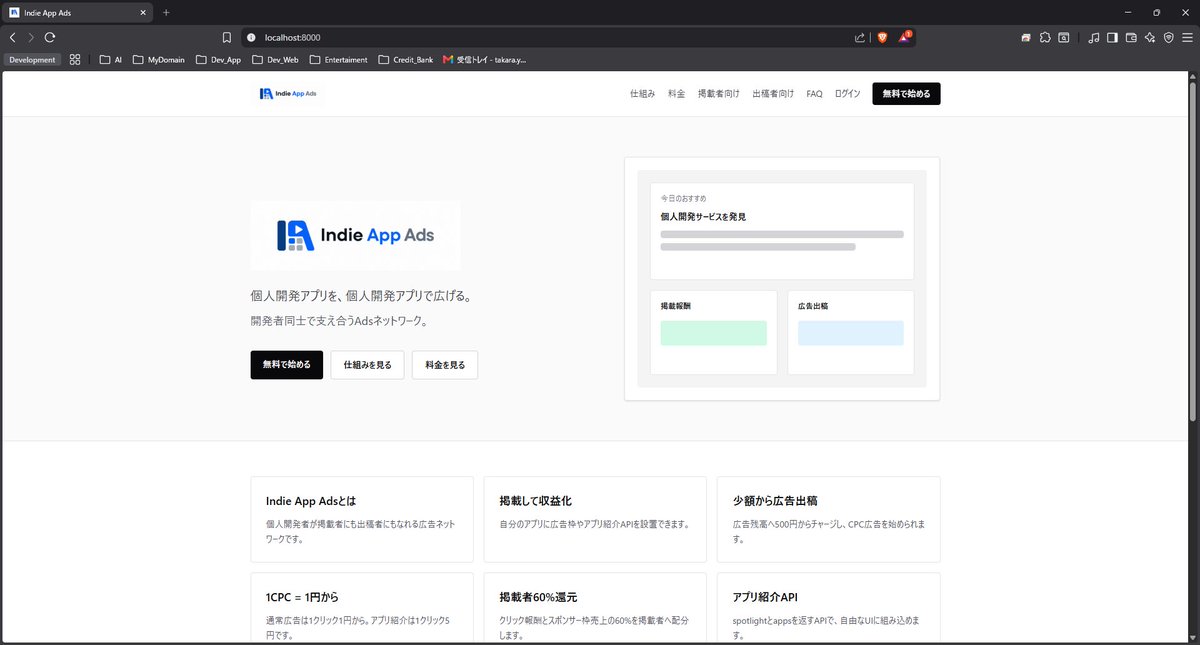Click the 個人開発サービスを発見 preview card
This screenshot has height=645, width=1200.
(x=782, y=231)
